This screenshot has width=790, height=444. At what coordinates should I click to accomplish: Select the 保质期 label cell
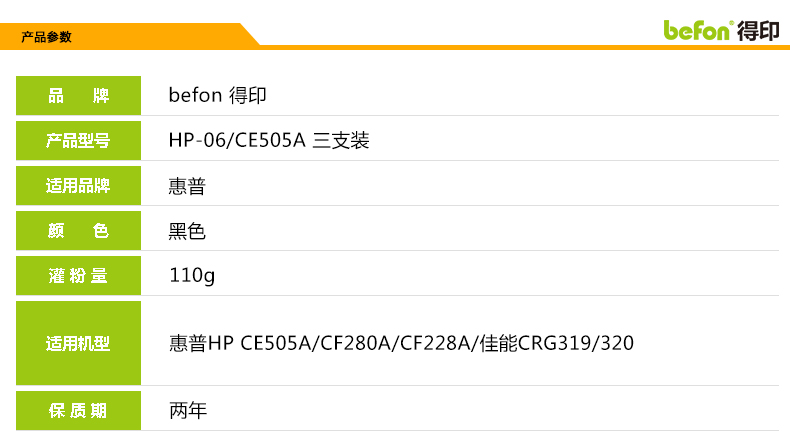point(78,411)
